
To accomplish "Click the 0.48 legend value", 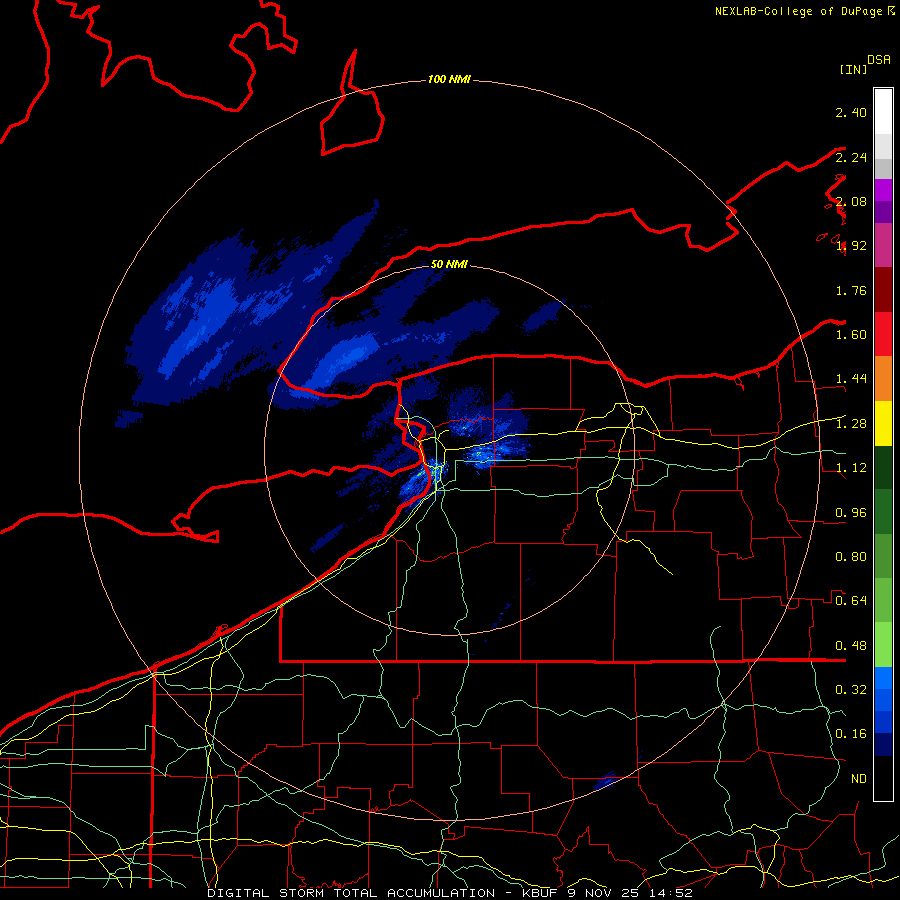I will 851,646.
